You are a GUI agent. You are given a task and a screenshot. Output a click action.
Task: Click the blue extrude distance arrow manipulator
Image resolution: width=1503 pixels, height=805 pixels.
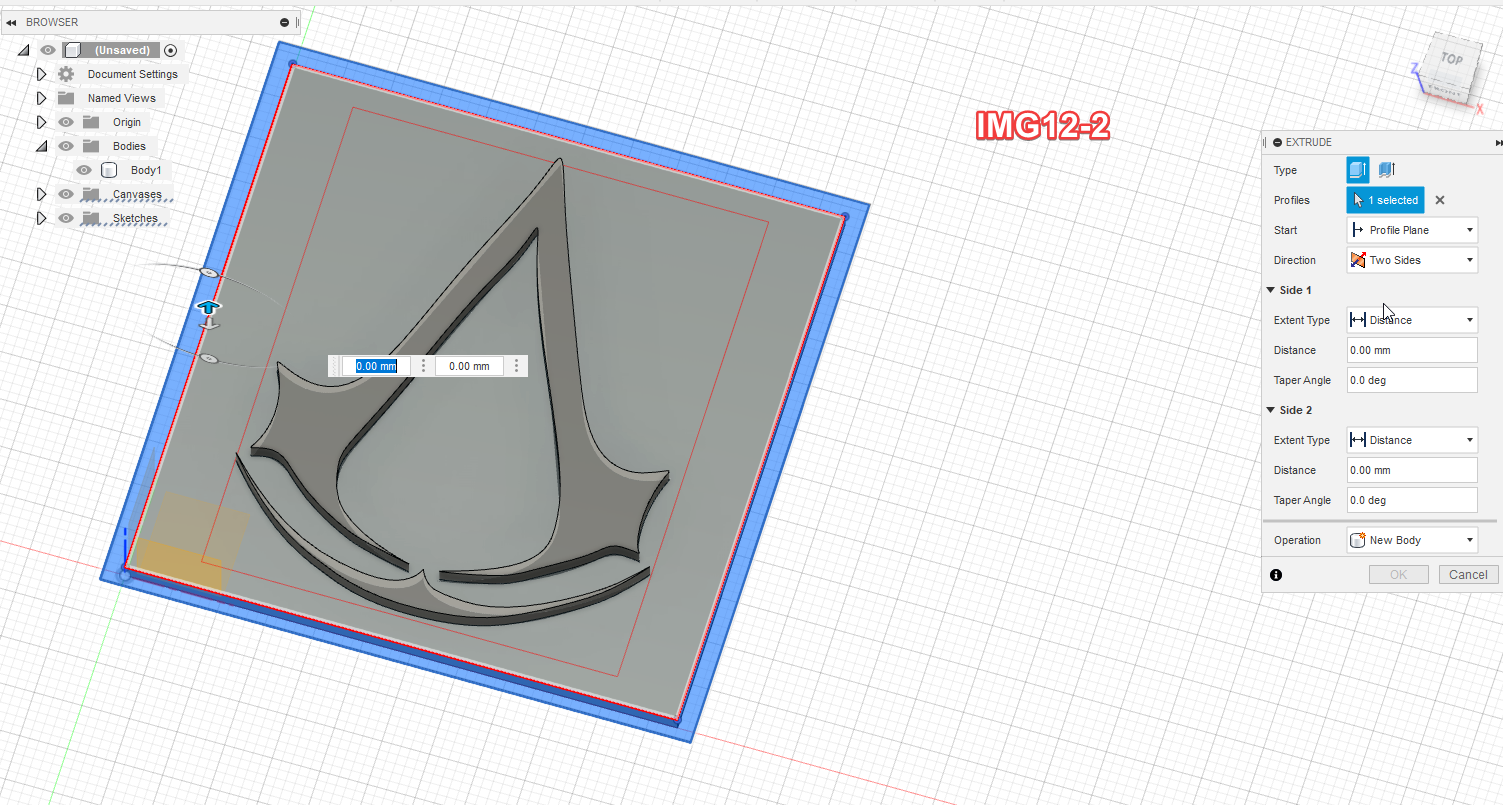click(208, 307)
